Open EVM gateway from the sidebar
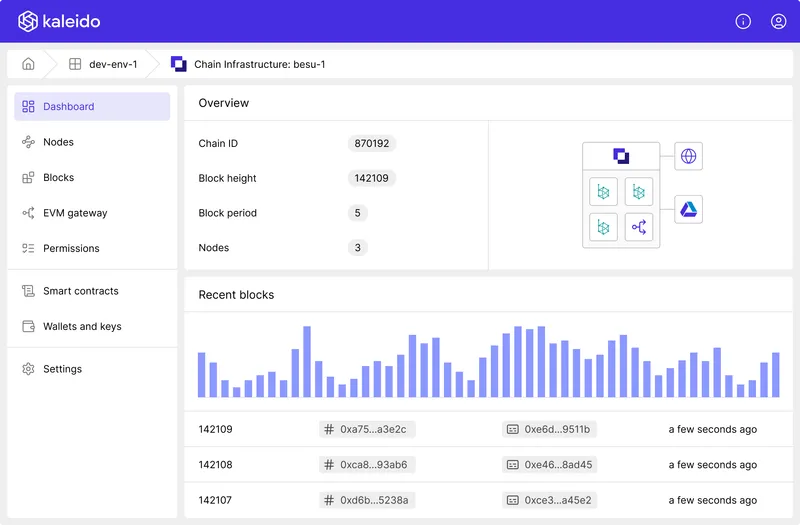This screenshot has width=800, height=525. pos(74,213)
